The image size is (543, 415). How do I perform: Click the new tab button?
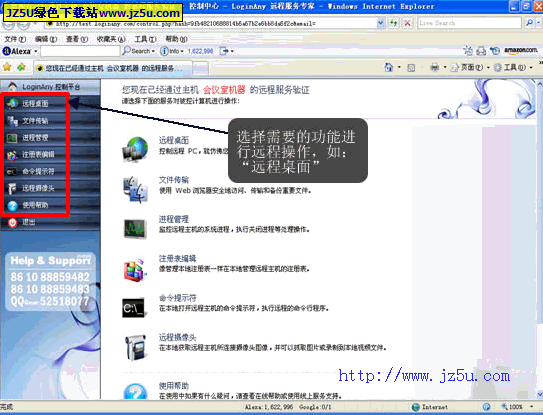point(201,68)
